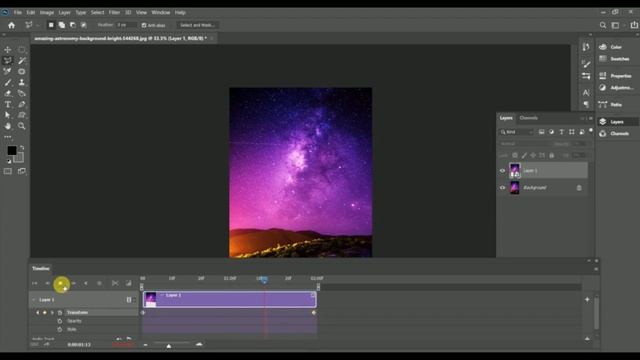Select the Move tool

[x=8, y=49]
